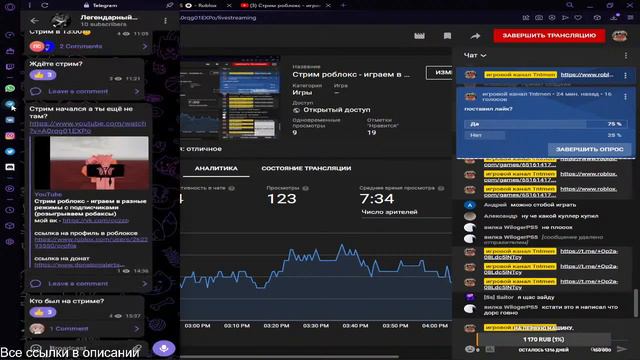This screenshot has width=640, height=360.
Task: Take a snapshot with the camera toolbar icon
Action: point(539,18)
